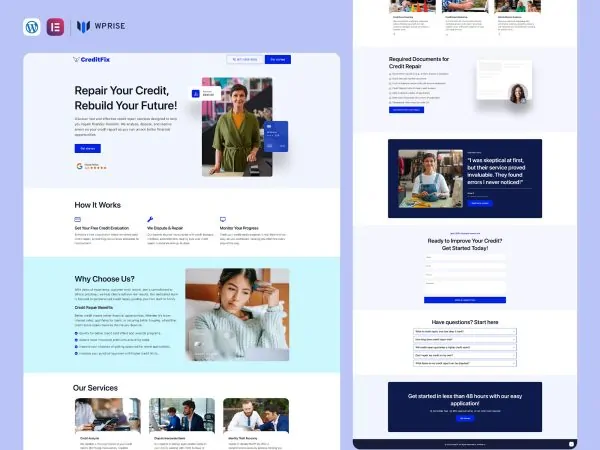Click the wrench icon above We Dispute & Repair

(x=150, y=219)
